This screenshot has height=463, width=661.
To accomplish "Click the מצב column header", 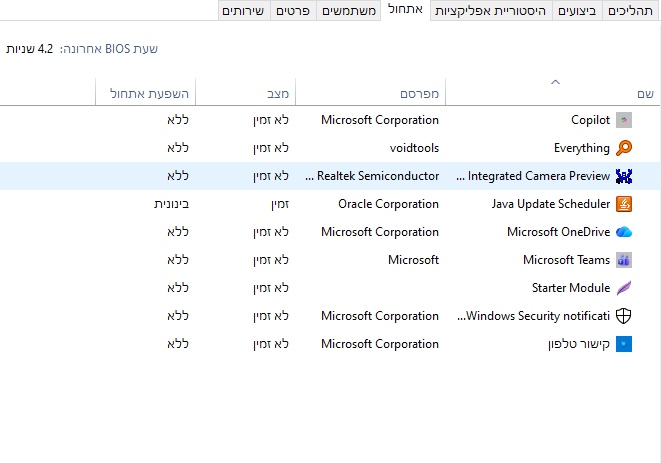I will [278, 93].
